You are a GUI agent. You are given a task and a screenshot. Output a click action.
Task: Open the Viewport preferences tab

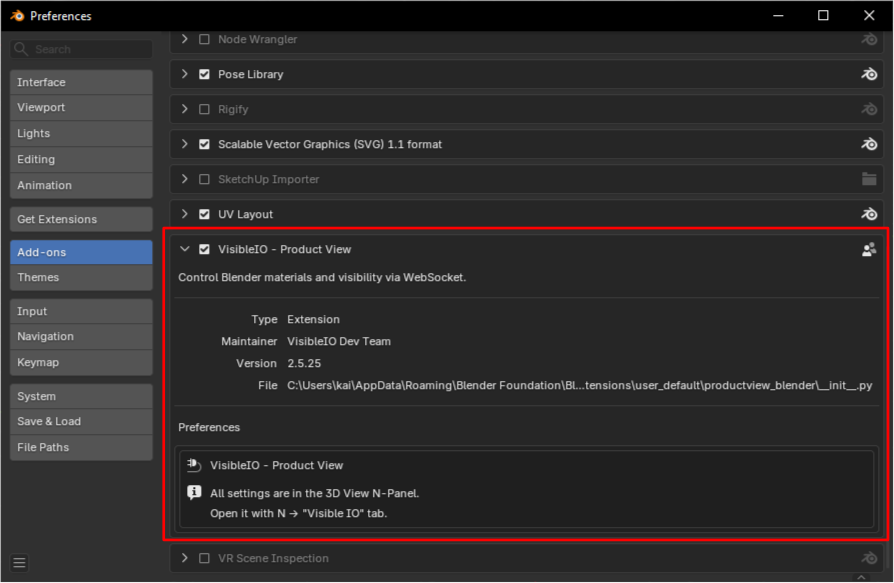coord(81,108)
